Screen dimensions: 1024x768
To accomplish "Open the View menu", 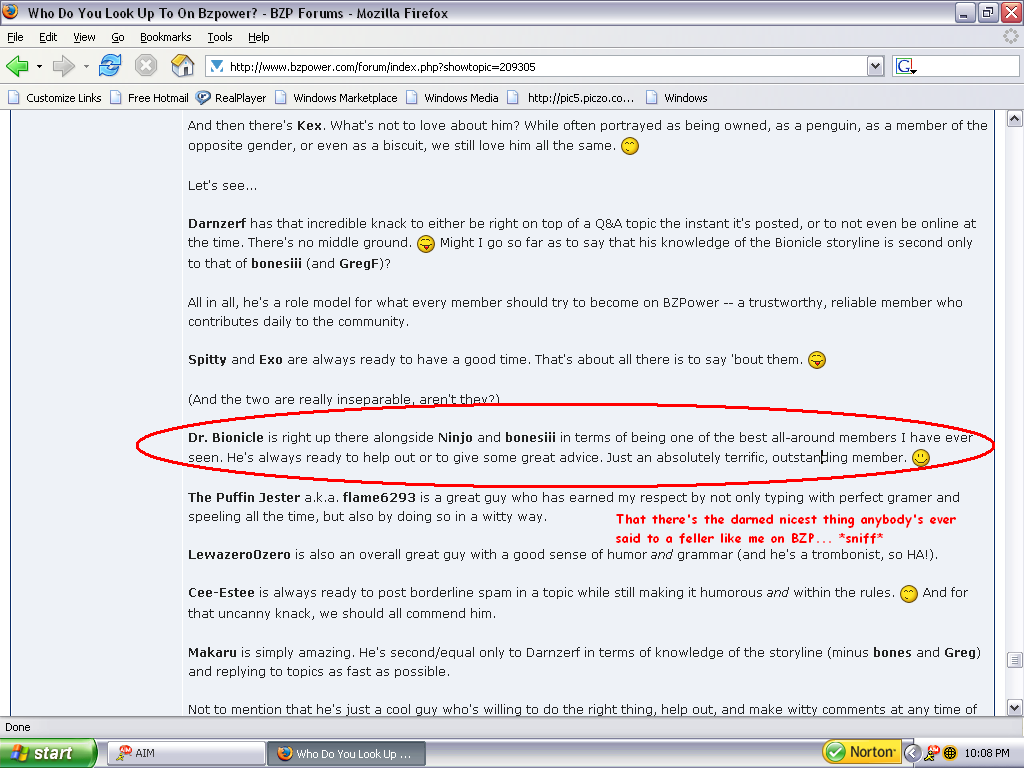I will [x=84, y=37].
